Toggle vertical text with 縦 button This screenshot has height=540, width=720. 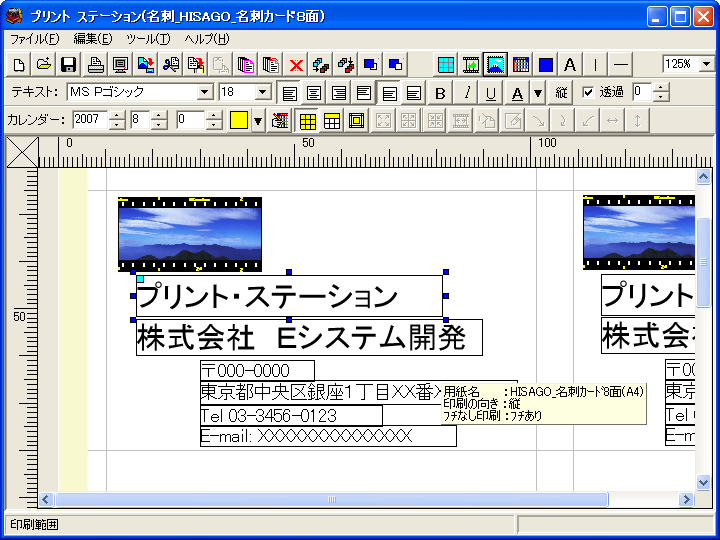562,93
